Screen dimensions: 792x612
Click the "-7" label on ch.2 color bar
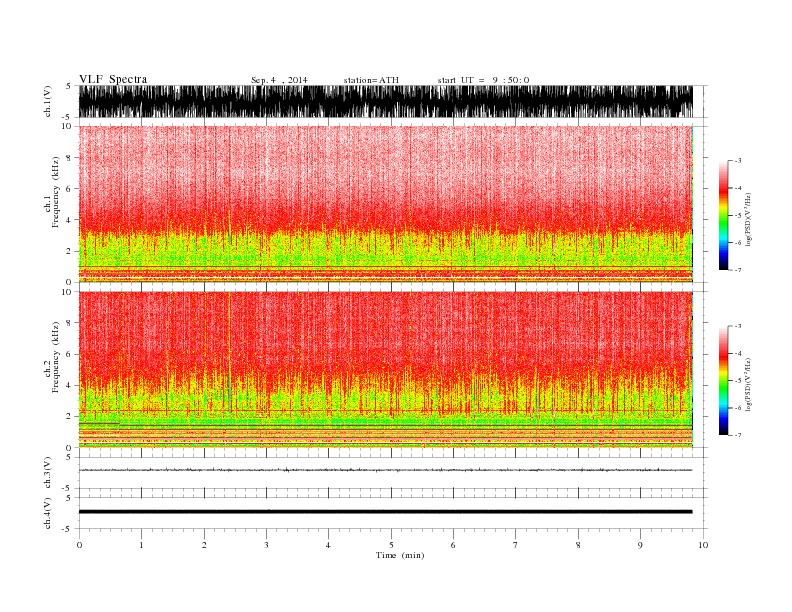[x=738, y=435]
